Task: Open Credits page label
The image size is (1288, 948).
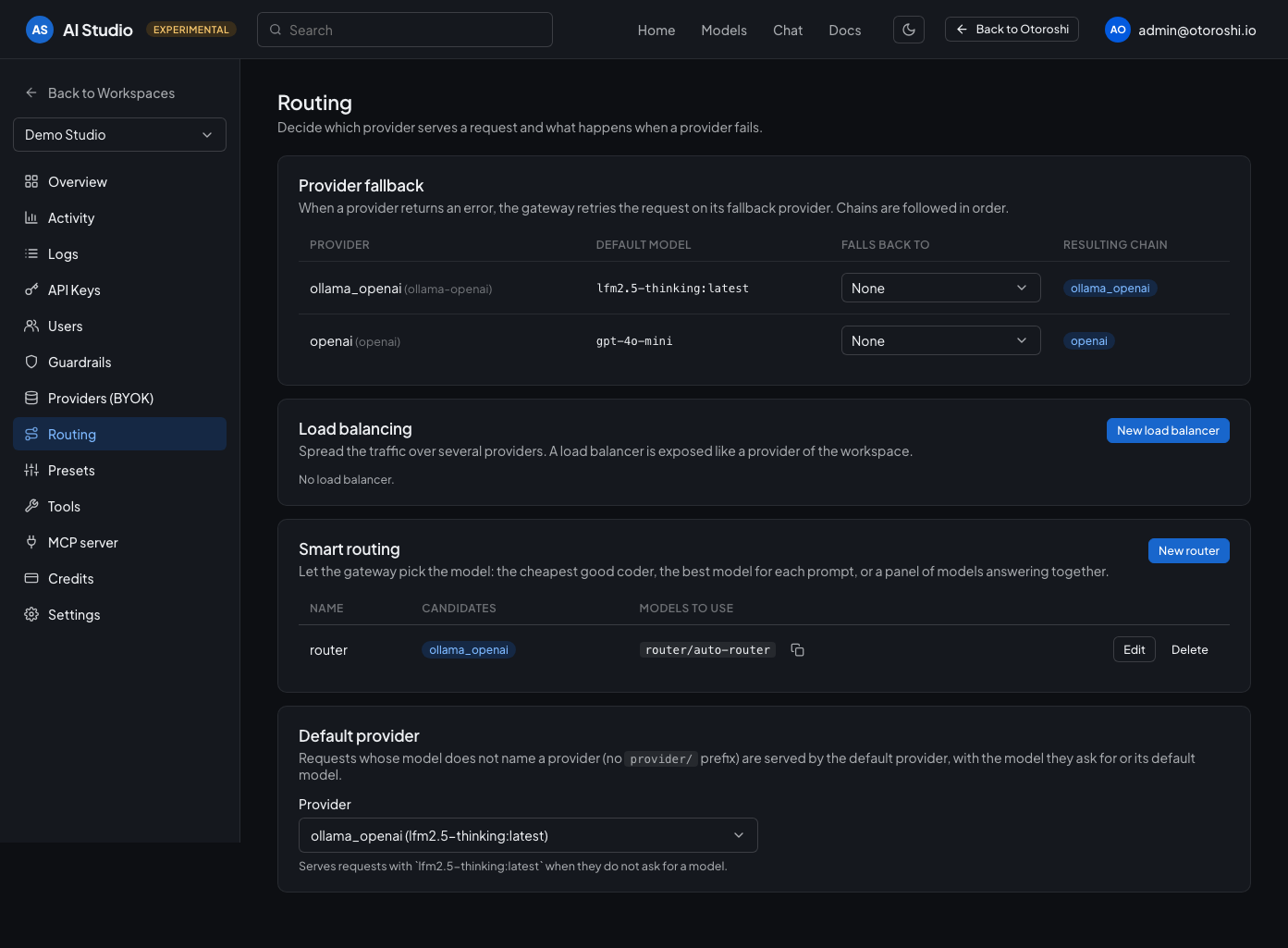Action: [x=71, y=578]
